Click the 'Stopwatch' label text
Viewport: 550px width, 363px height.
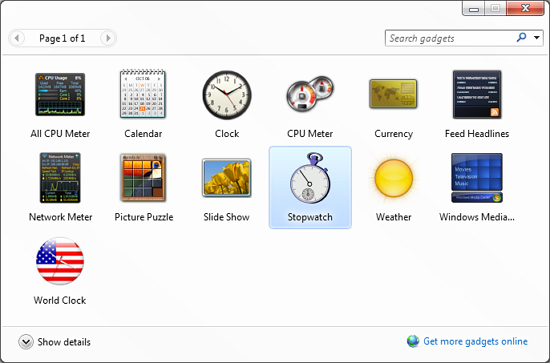[310, 217]
